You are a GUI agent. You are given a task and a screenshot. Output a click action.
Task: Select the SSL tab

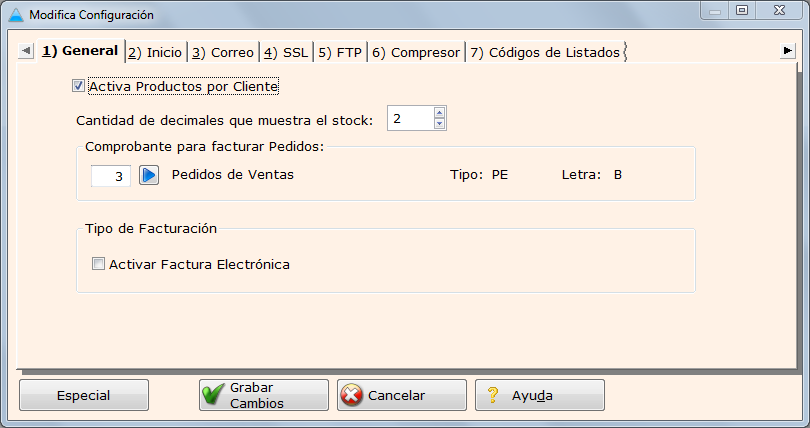tap(287, 52)
